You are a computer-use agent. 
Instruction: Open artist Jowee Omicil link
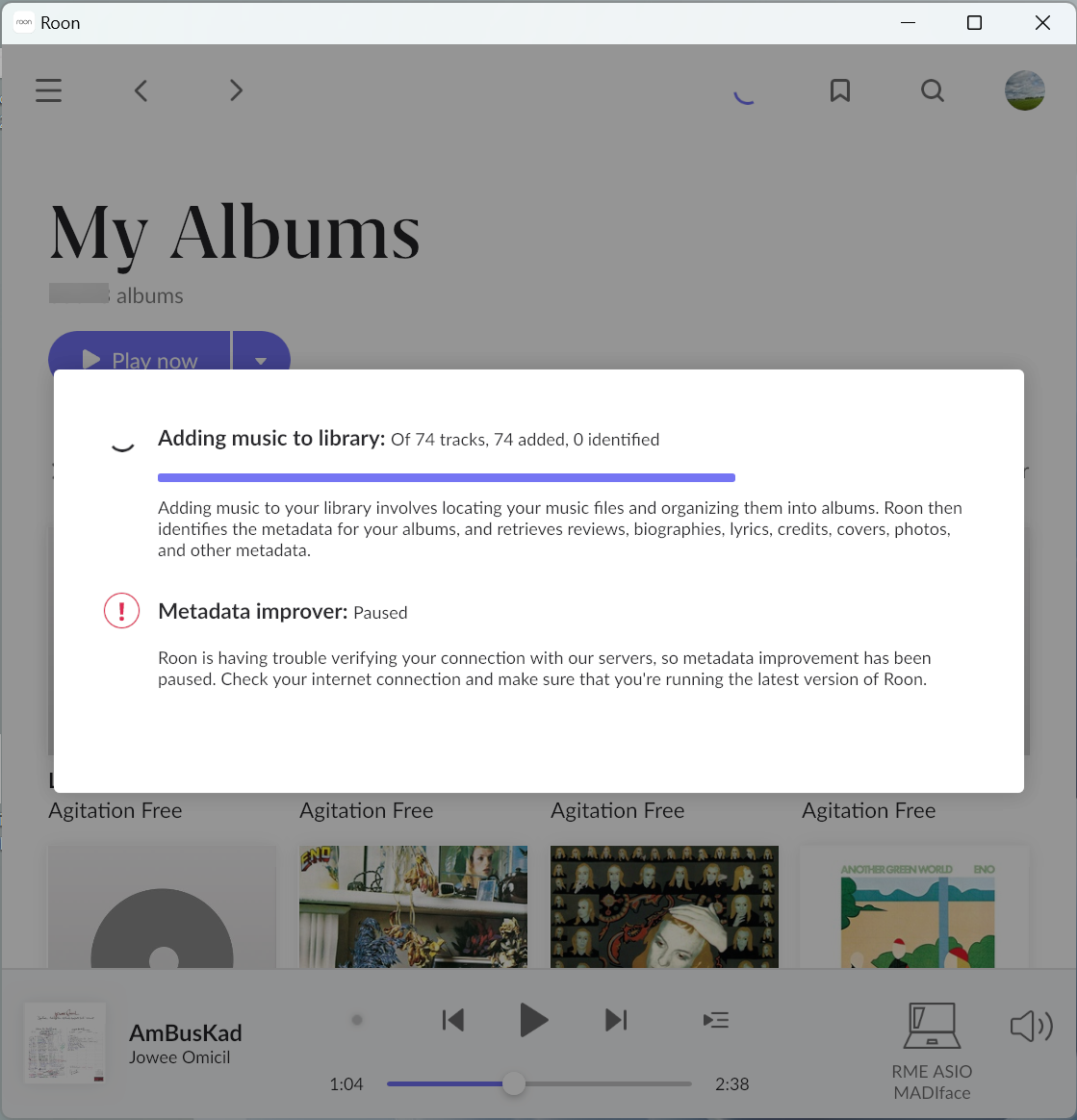click(x=180, y=1057)
